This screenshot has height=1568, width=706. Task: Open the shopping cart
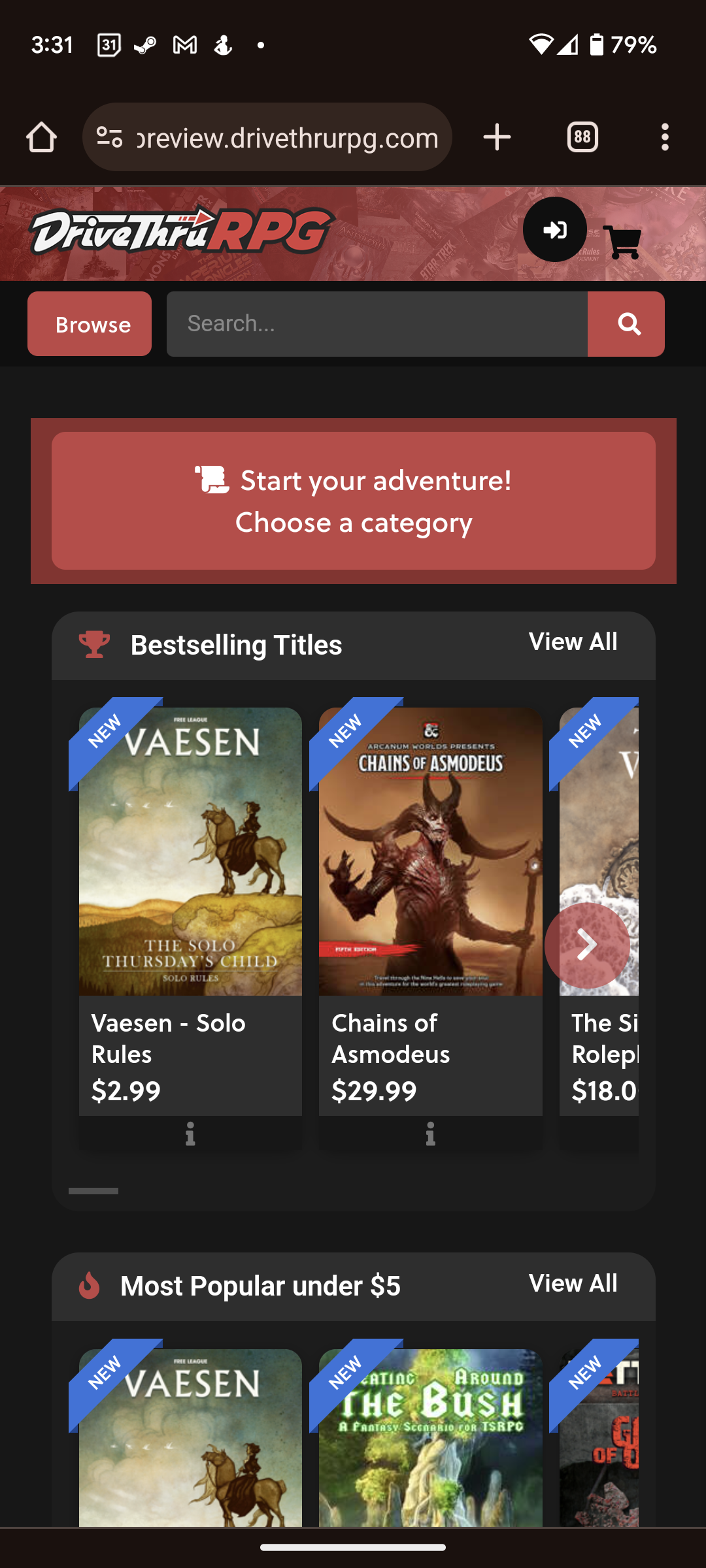622,242
